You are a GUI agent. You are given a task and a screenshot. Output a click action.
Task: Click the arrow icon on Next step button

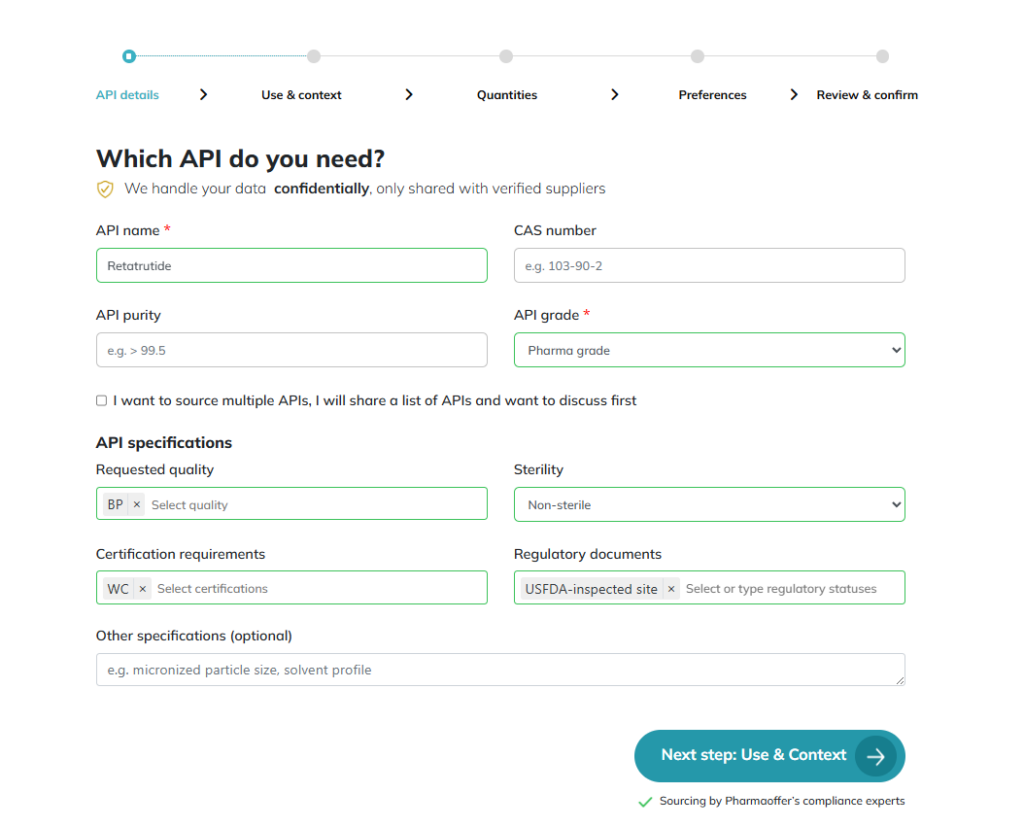click(876, 756)
